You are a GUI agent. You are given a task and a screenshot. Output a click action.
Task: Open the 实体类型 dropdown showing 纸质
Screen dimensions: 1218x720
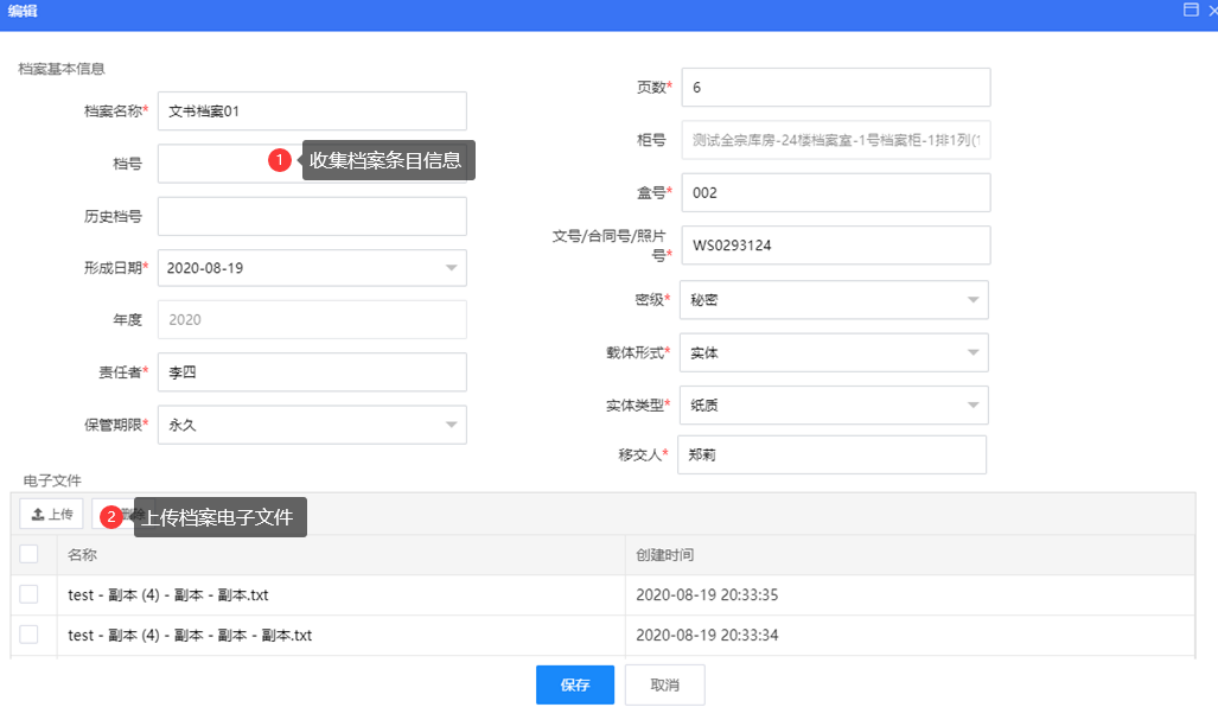[x=972, y=405]
